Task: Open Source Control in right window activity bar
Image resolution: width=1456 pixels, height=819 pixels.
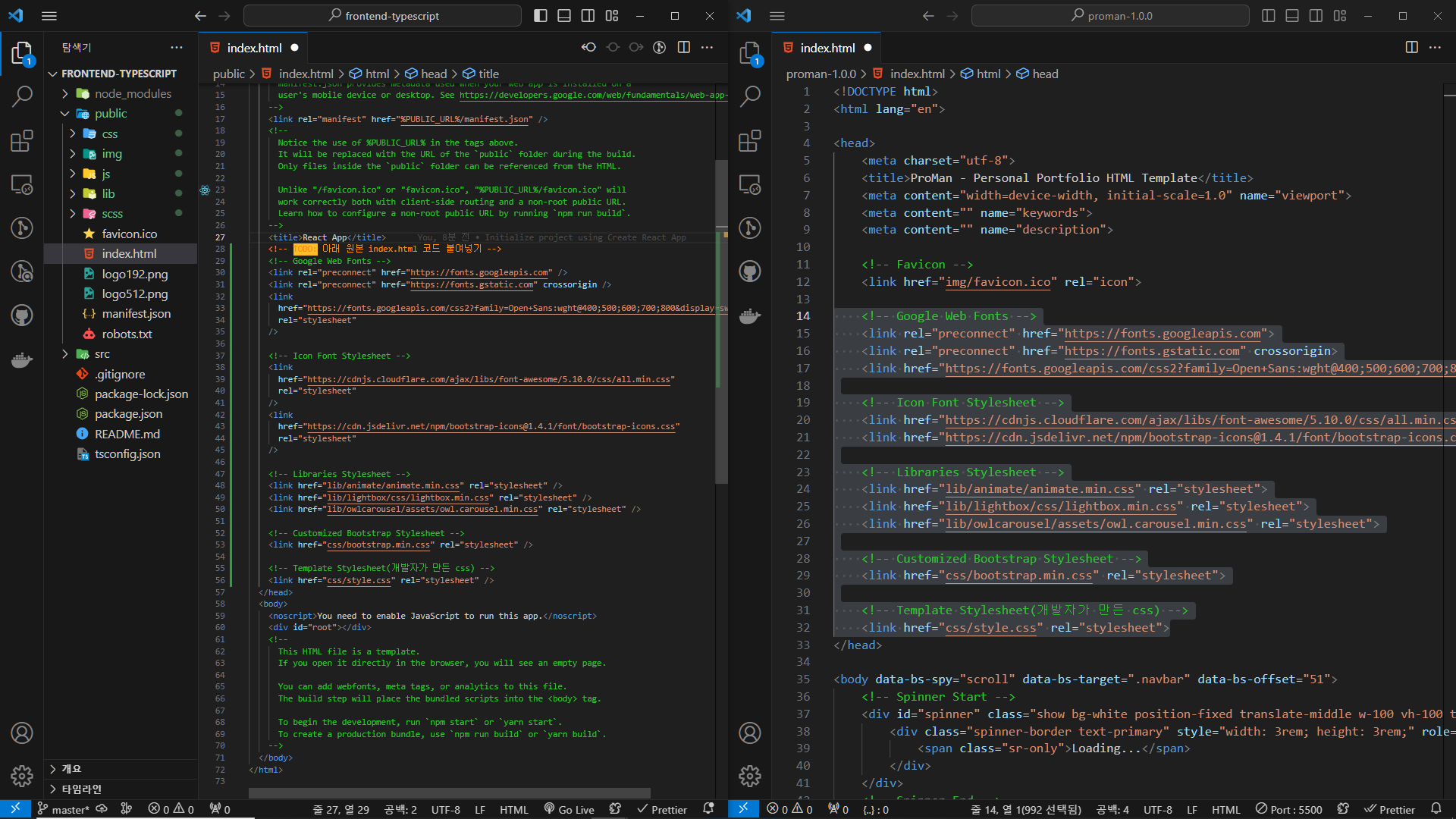Action: pos(749,228)
